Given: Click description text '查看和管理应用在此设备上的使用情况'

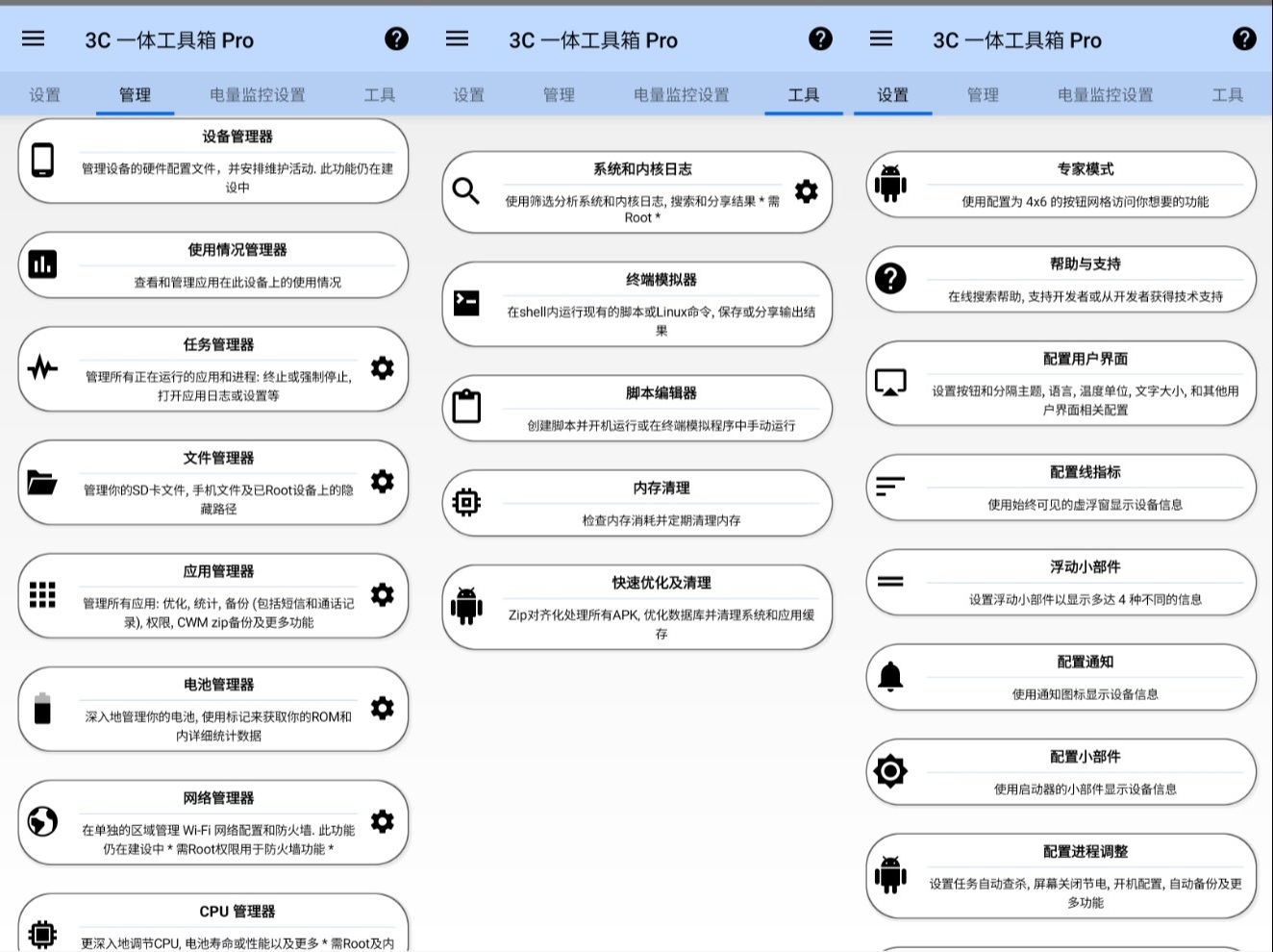Looking at the screenshot, I should point(237,283).
